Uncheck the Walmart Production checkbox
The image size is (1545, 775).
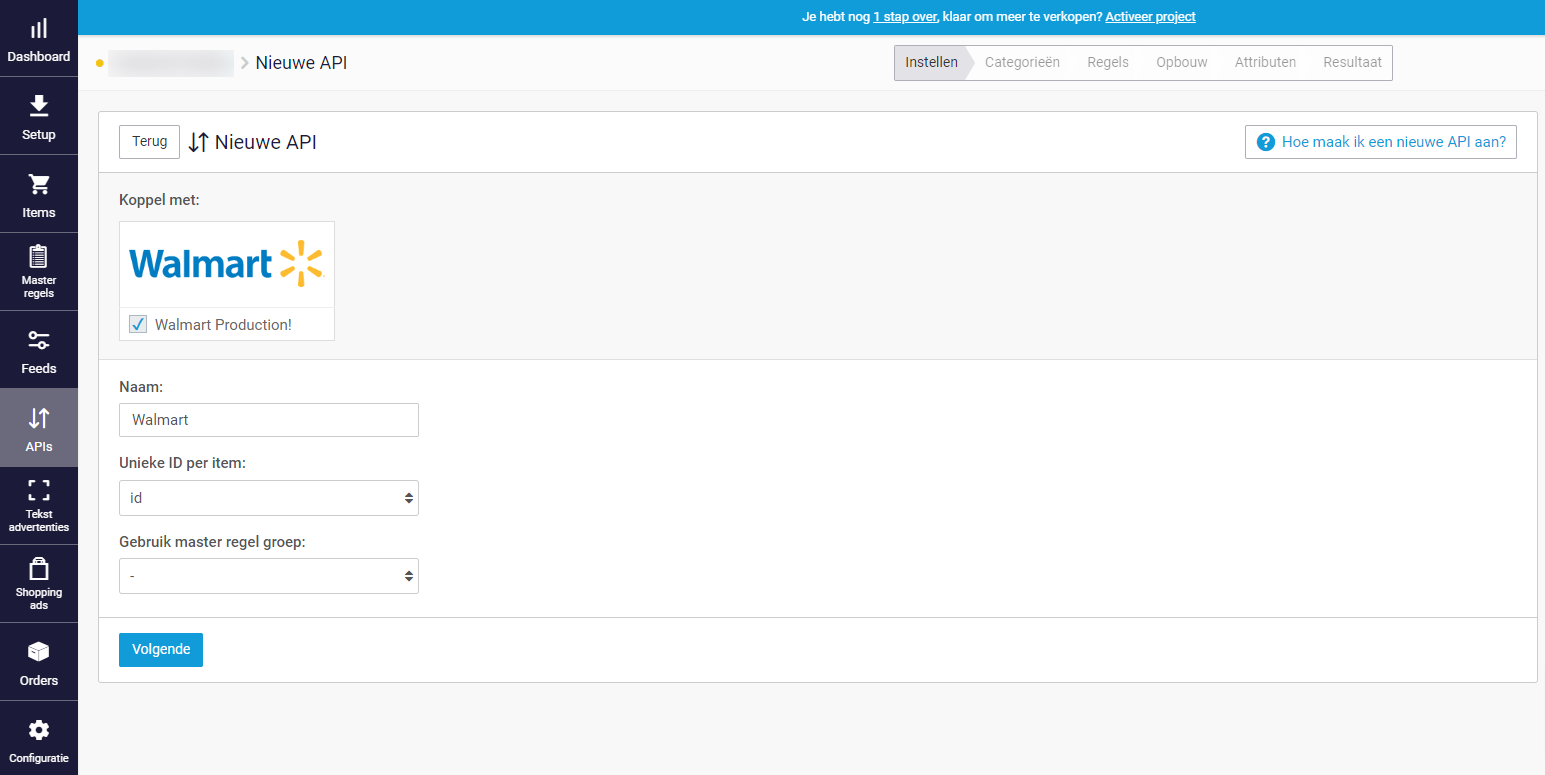tap(137, 324)
